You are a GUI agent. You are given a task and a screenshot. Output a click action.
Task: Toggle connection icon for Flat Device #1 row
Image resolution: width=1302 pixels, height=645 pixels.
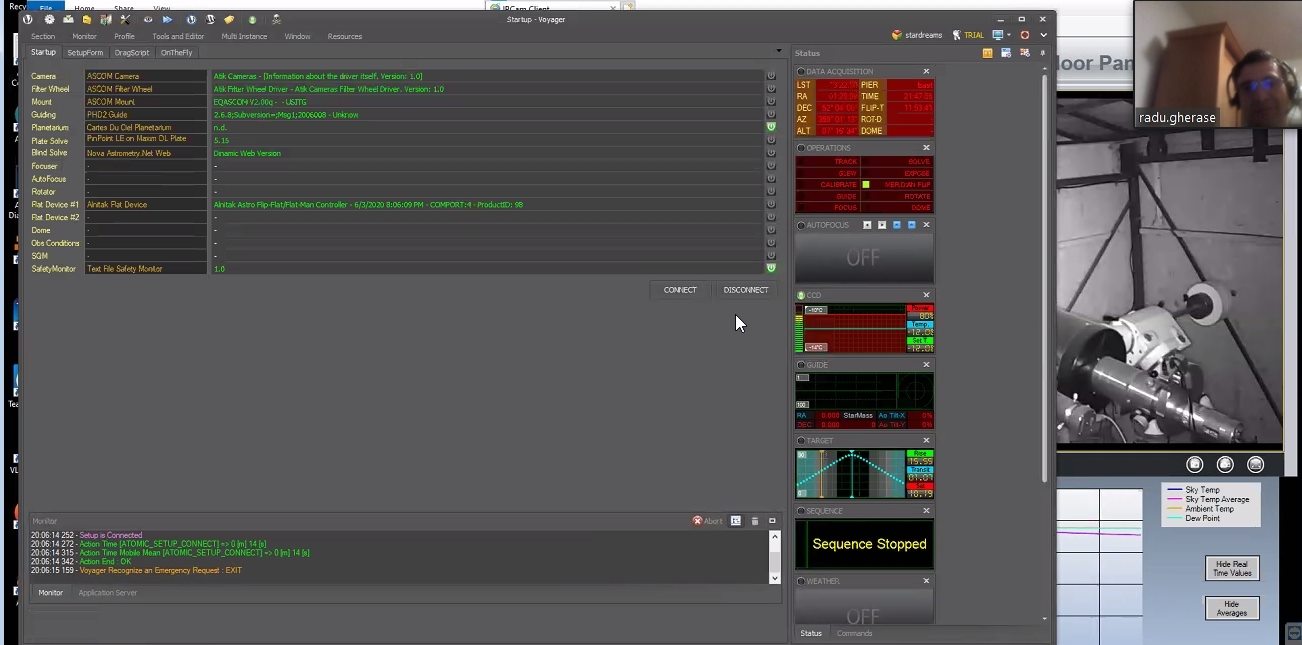click(x=771, y=204)
